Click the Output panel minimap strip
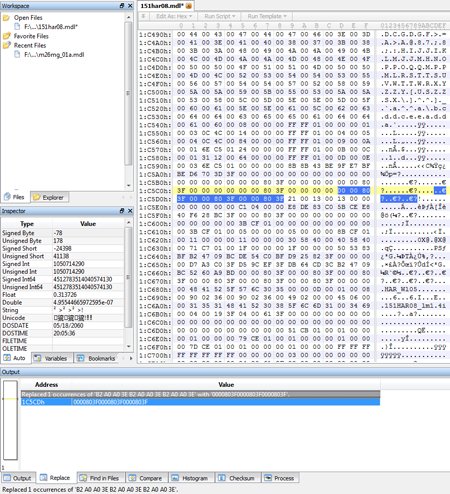 click(10, 421)
